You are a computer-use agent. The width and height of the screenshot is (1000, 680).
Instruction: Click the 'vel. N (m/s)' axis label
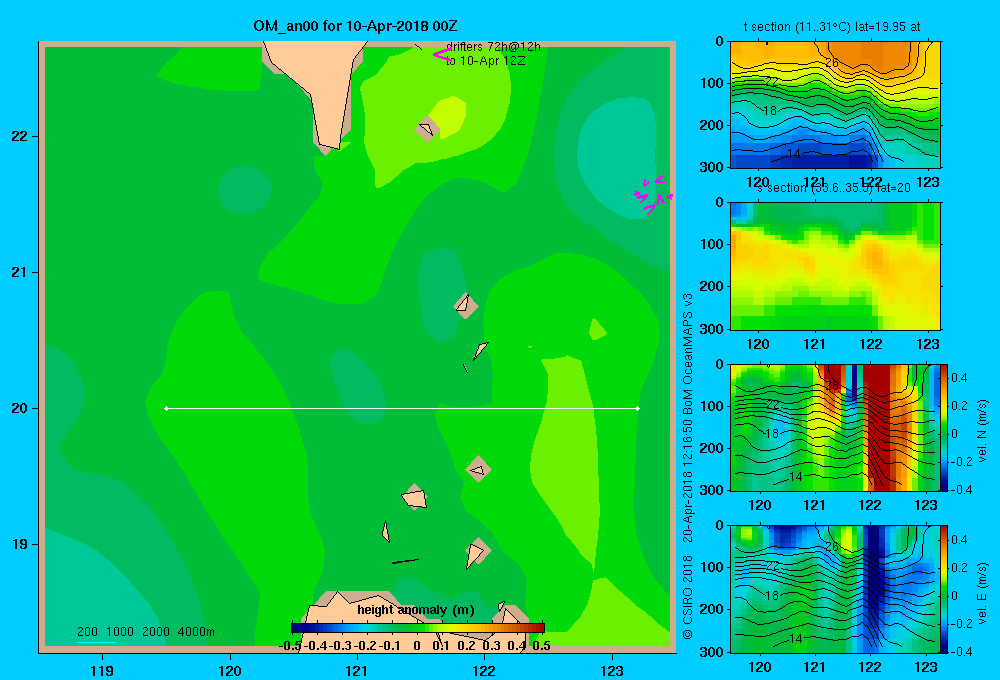tap(982, 431)
